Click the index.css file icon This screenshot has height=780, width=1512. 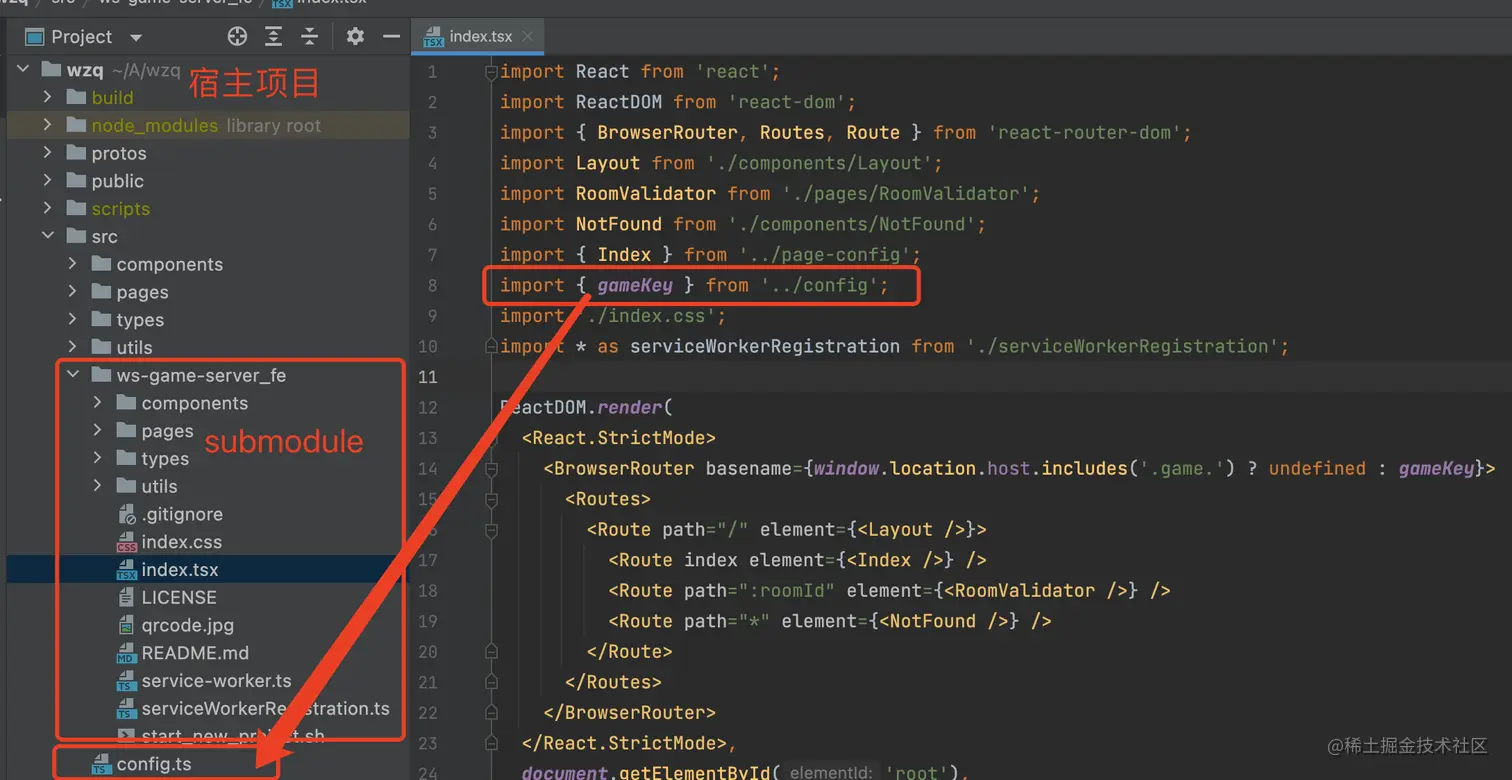[126, 543]
